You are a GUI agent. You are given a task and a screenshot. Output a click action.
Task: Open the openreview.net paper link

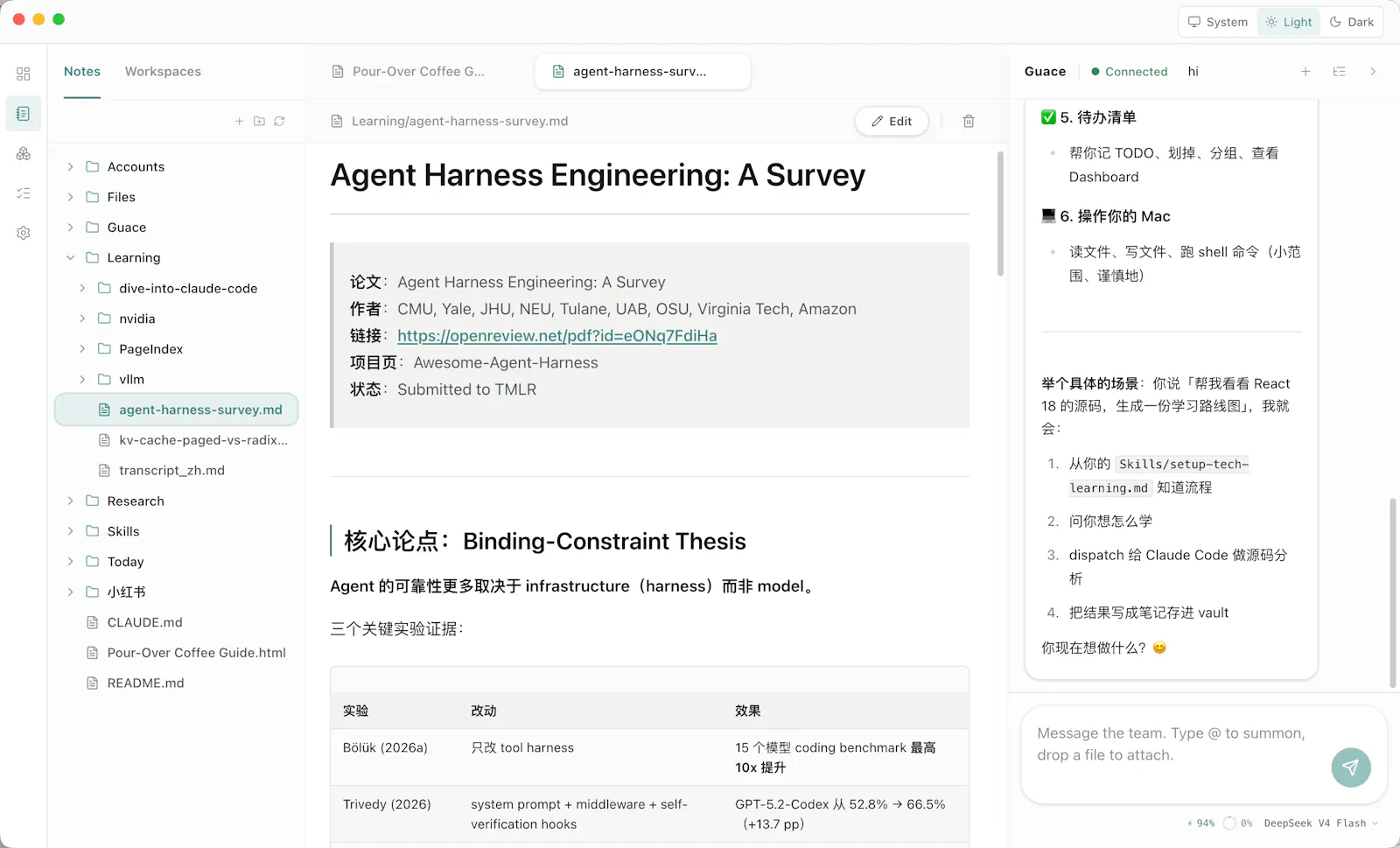[557, 336]
